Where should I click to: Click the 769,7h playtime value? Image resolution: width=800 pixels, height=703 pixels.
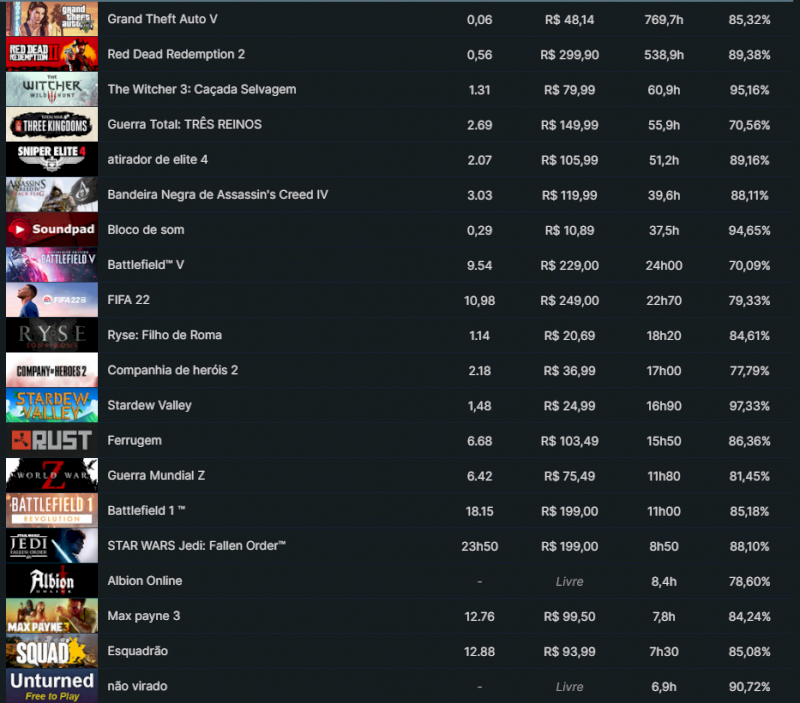pyautogui.click(x=663, y=20)
